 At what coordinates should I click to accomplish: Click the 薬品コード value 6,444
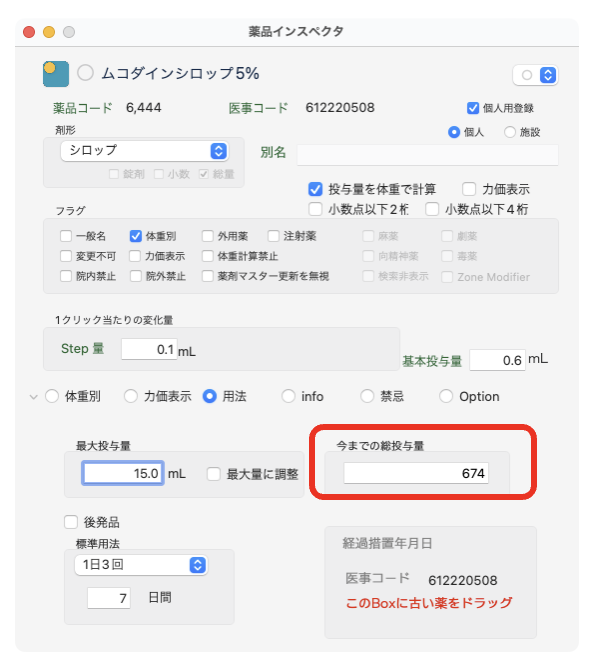coord(144,108)
